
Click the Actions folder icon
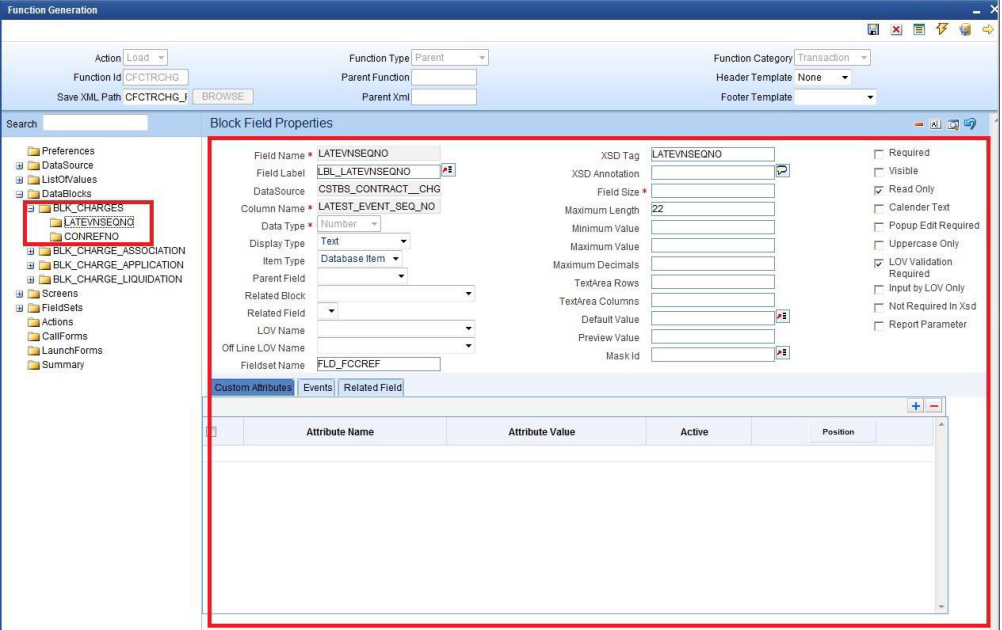pyautogui.click(x=34, y=322)
